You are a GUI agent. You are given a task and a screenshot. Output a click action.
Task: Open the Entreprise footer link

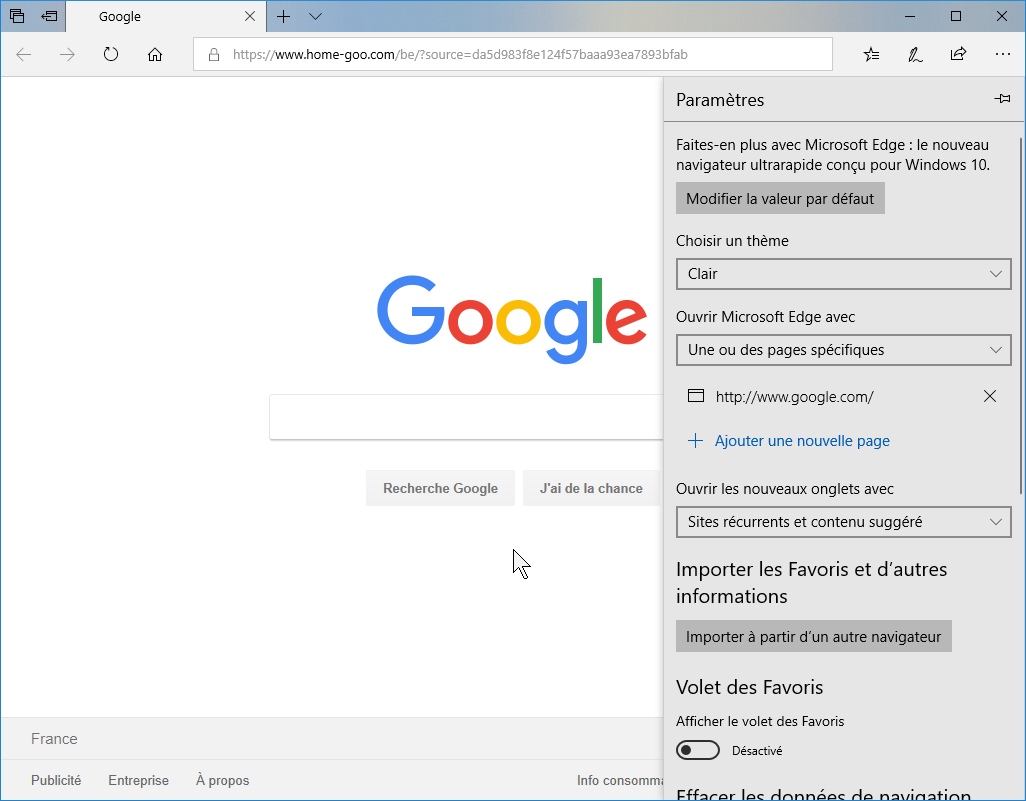(x=139, y=780)
